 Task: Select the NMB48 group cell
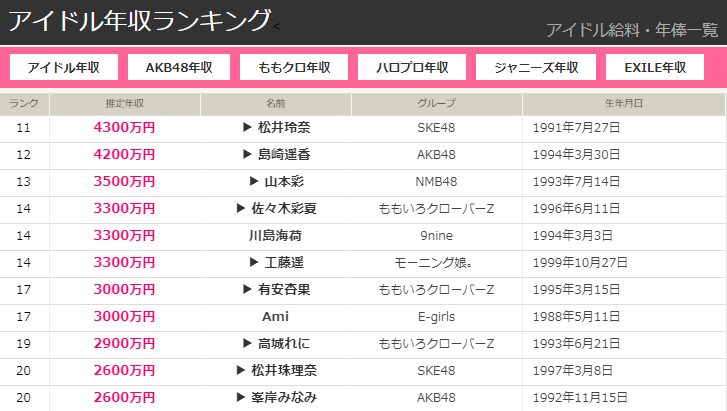click(x=436, y=181)
